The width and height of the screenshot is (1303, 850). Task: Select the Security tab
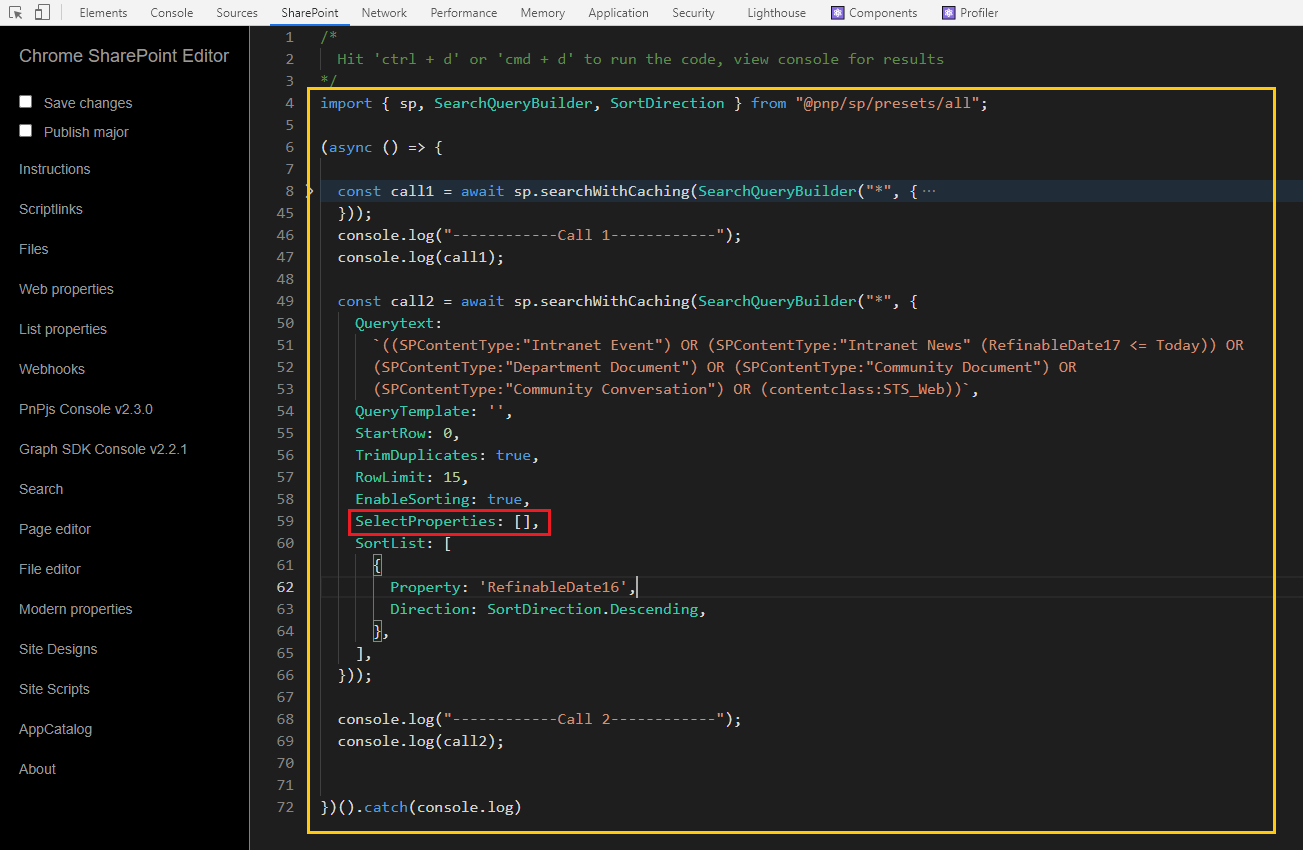pos(693,13)
